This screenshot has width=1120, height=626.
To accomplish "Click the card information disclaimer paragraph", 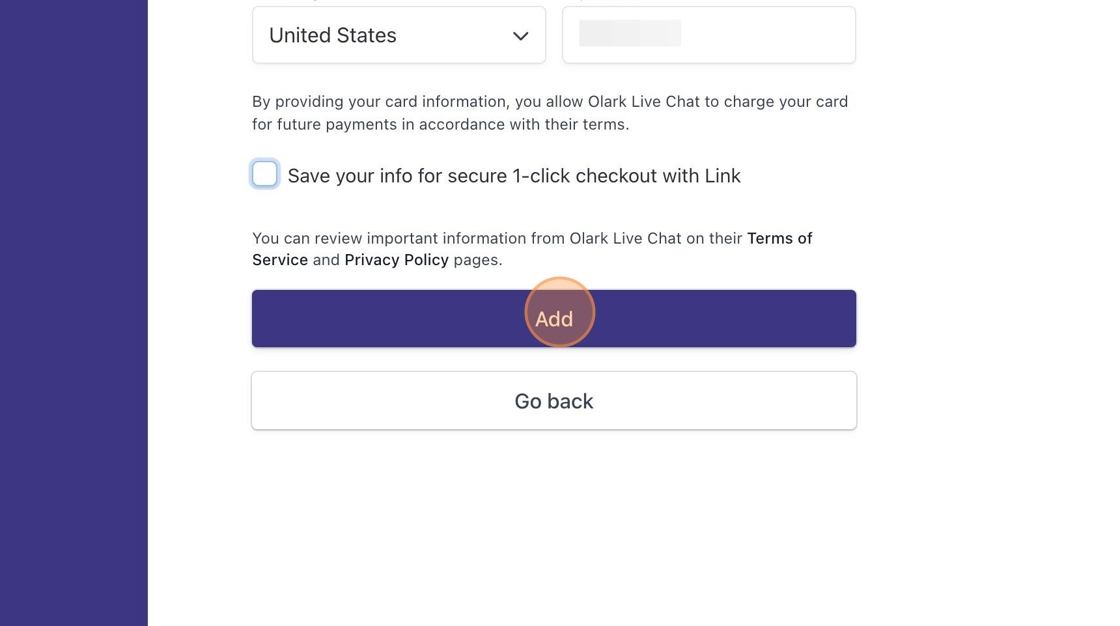I will pyautogui.click(x=549, y=102).
